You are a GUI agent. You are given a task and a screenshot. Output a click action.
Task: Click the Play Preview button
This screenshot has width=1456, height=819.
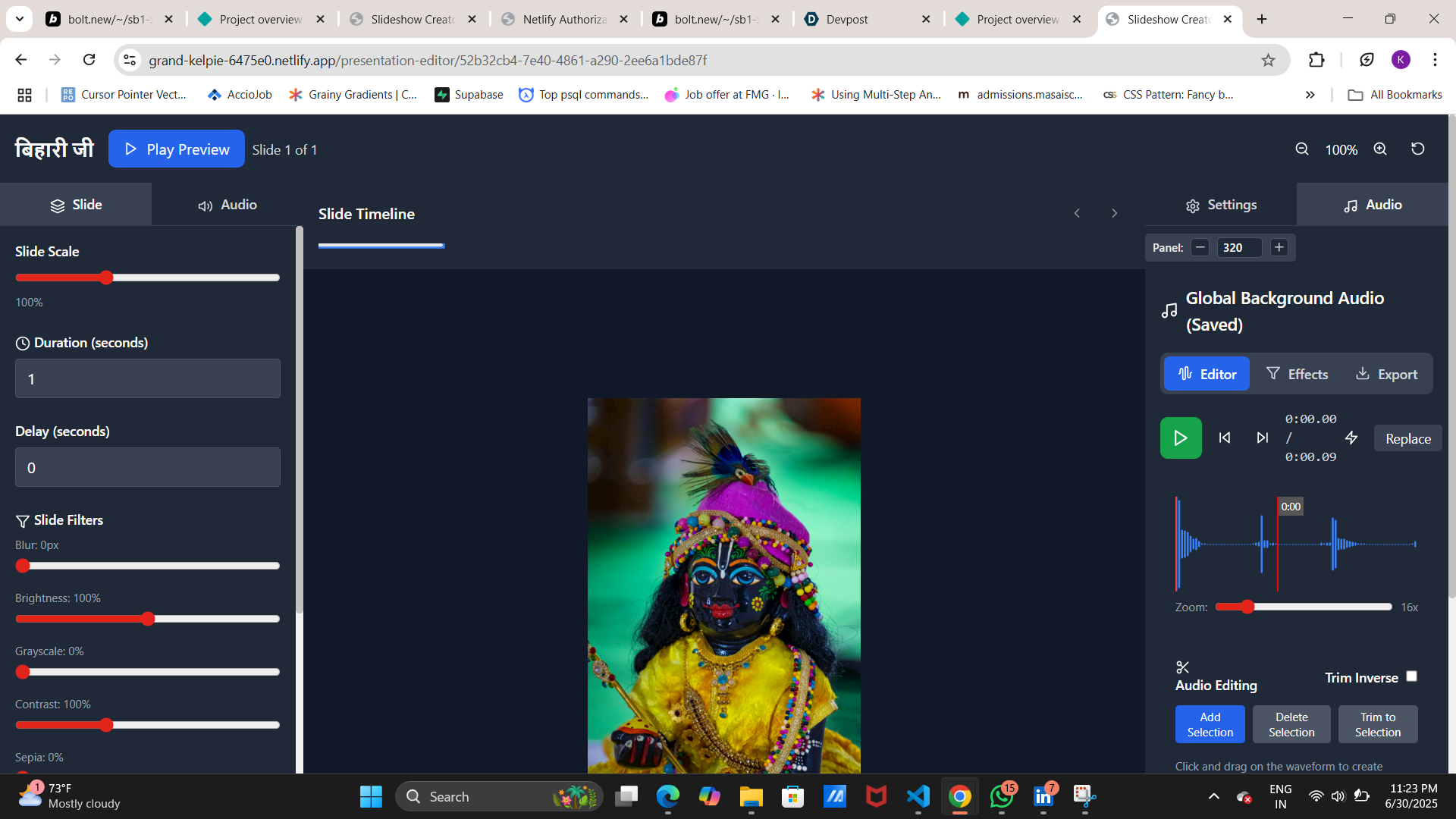coord(176,149)
